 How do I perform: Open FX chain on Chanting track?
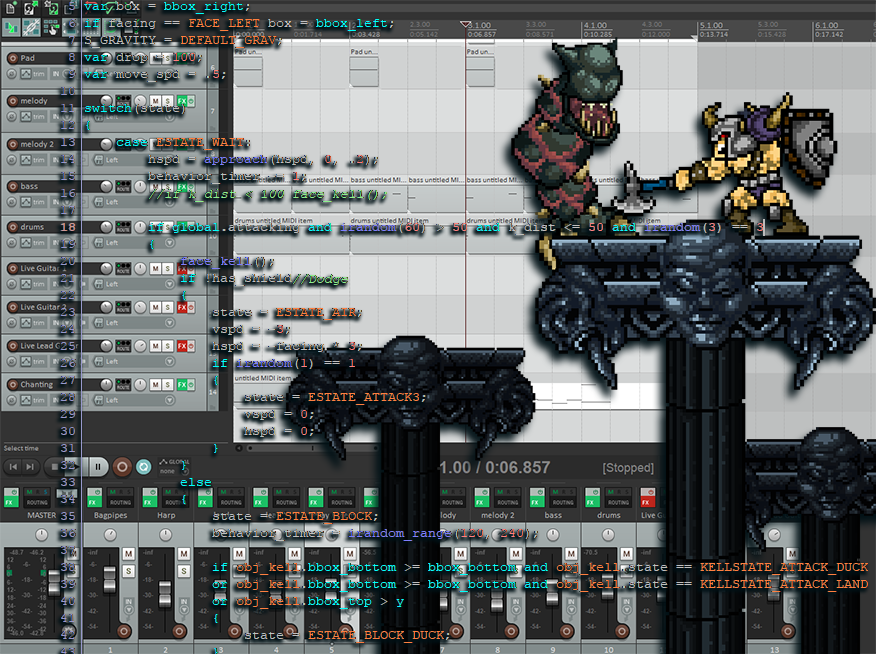182,384
